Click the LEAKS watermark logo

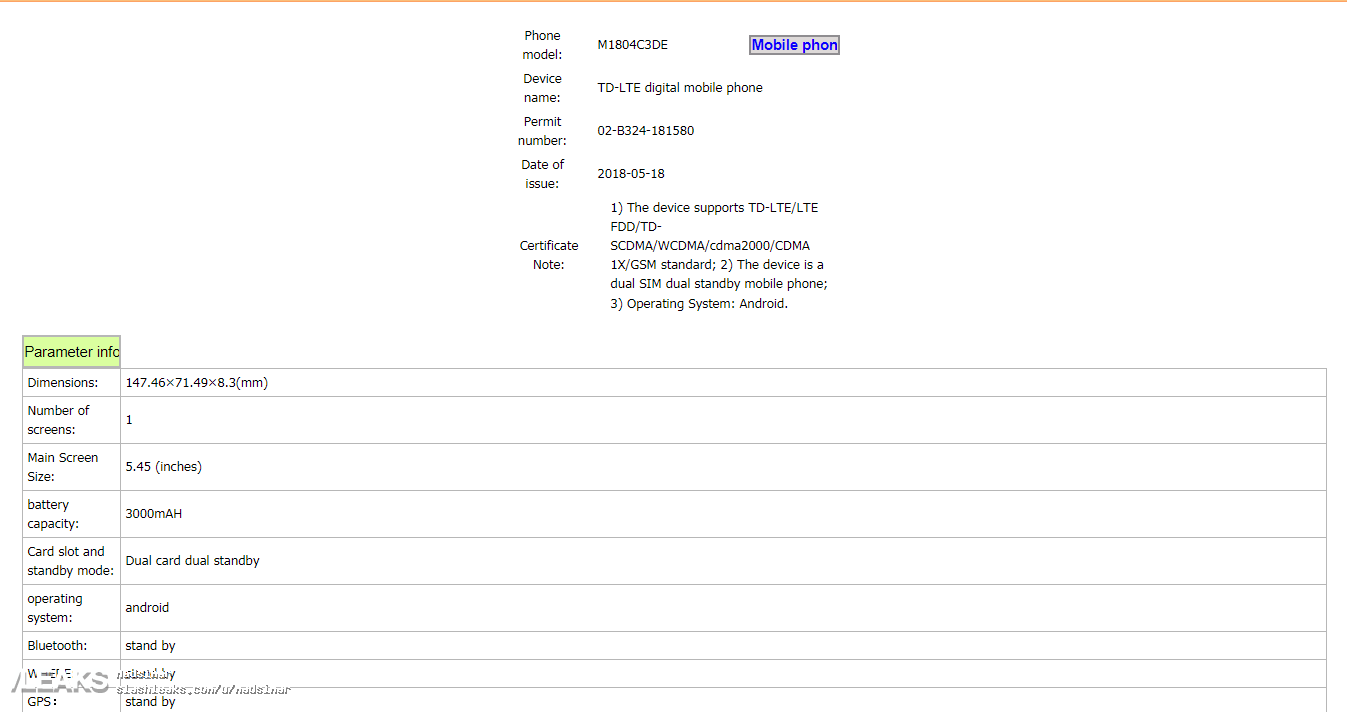(60, 683)
